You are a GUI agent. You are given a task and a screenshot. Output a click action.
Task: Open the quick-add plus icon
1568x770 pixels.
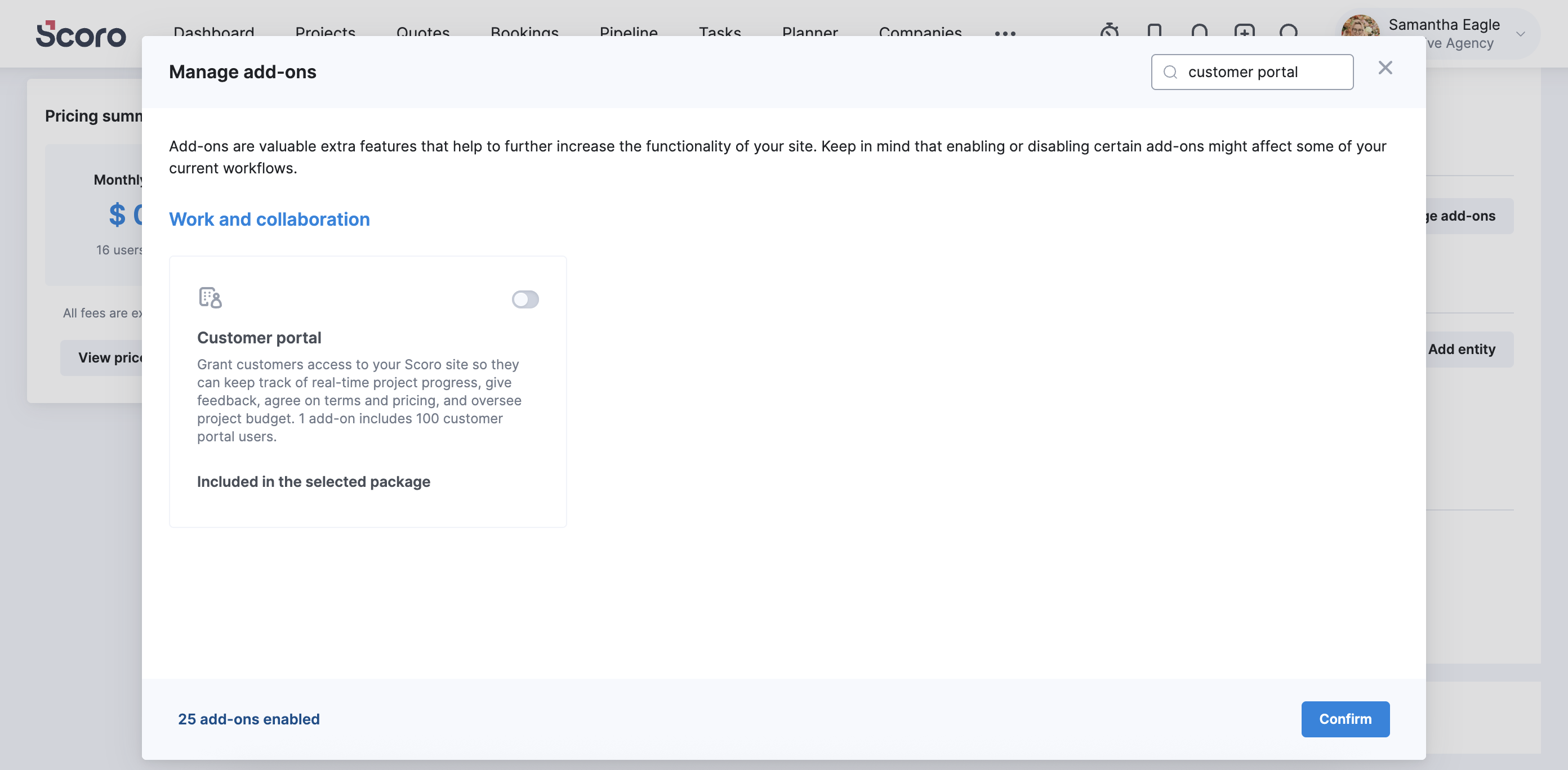pos(1244,30)
